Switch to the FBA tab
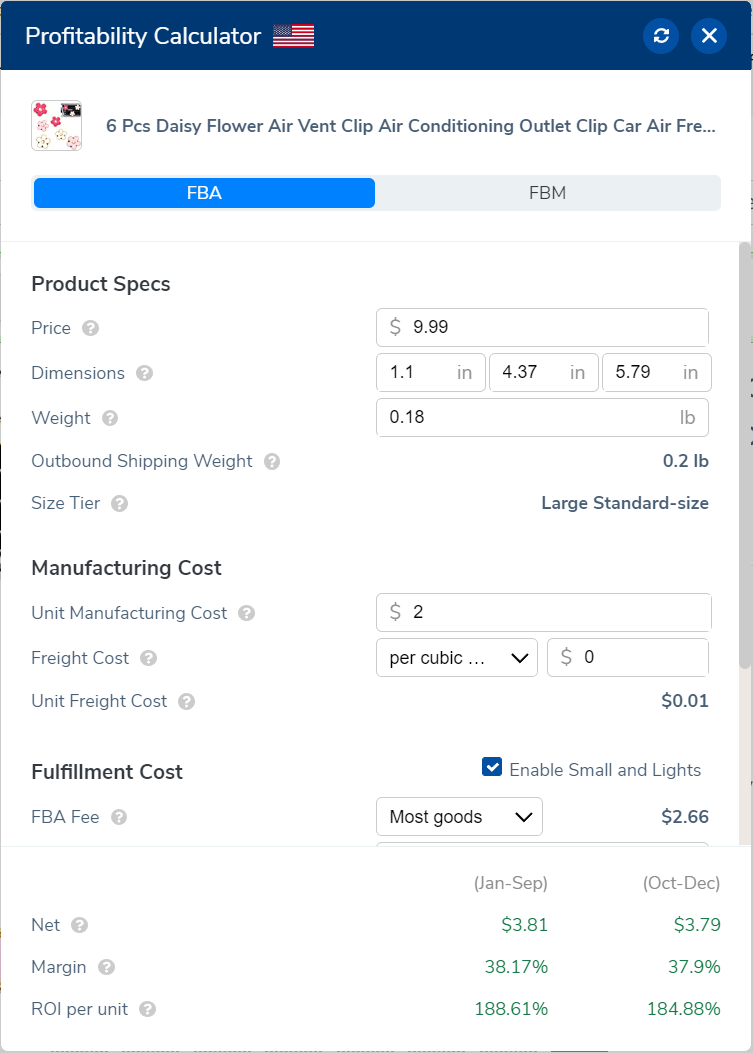Screen dimensions: 753x1053 (x=204, y=193)
